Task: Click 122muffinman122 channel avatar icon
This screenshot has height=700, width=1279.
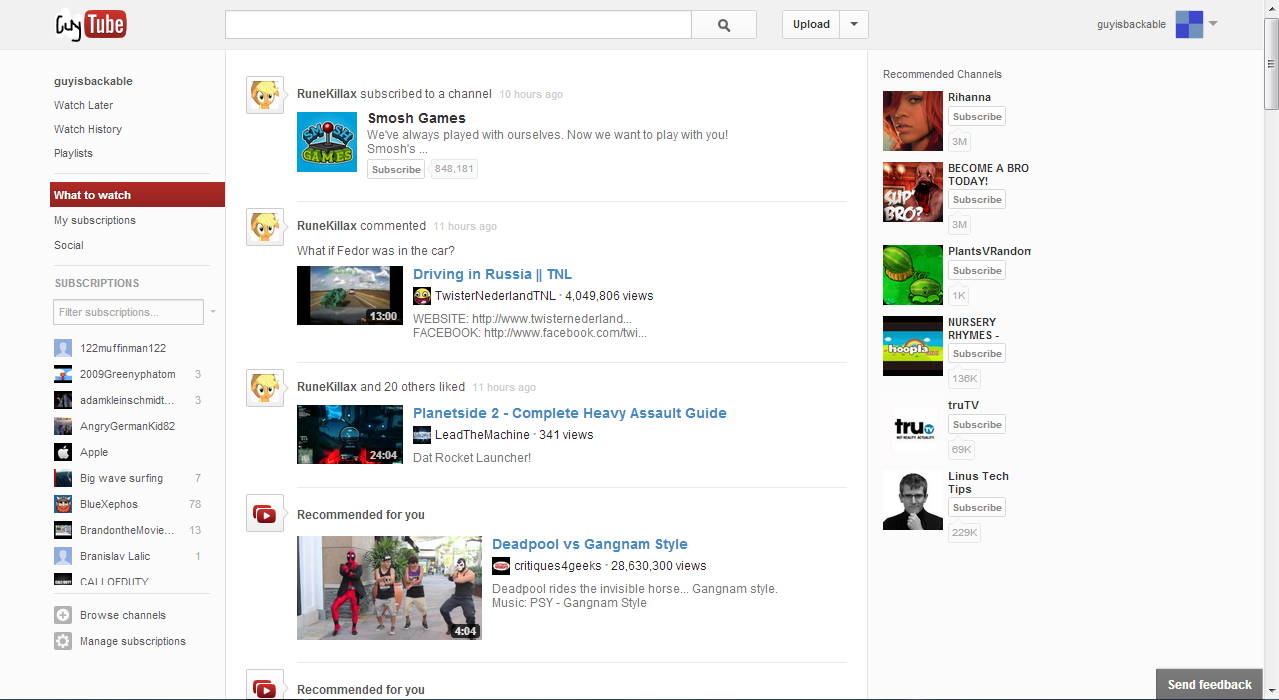Action: tap(63, 348)
